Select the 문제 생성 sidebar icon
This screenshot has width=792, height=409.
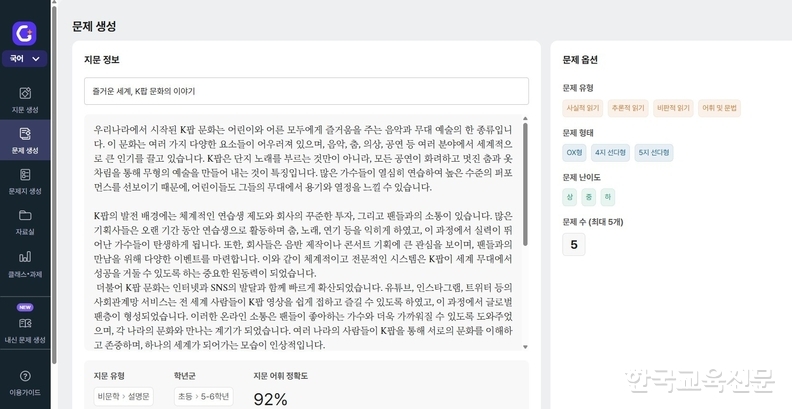pos(24,139)
